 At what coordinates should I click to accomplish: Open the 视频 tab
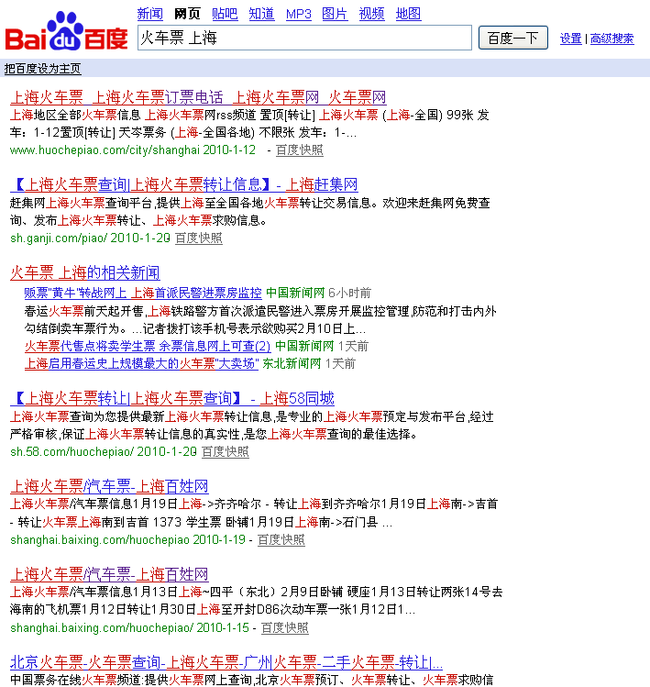click(371, 14)
